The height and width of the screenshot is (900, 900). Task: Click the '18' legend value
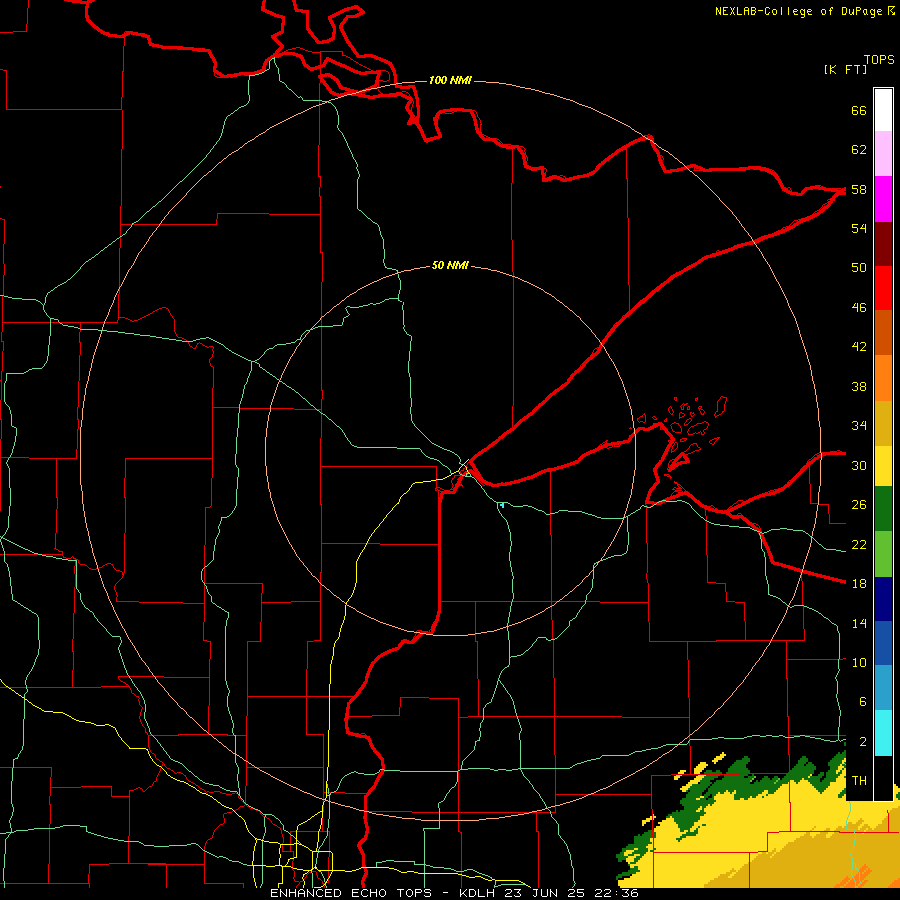[x=859, y=584]
